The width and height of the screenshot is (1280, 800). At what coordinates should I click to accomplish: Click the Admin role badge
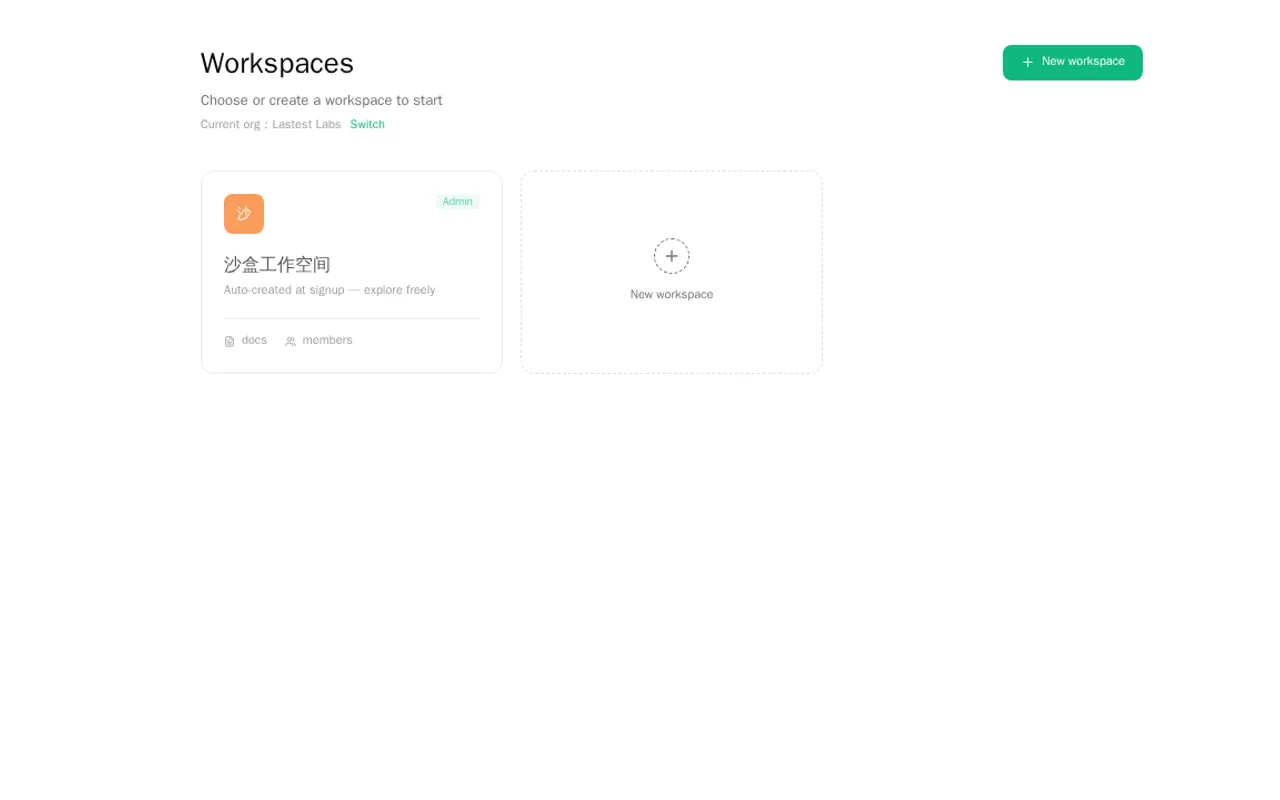[x=457, y=202]
